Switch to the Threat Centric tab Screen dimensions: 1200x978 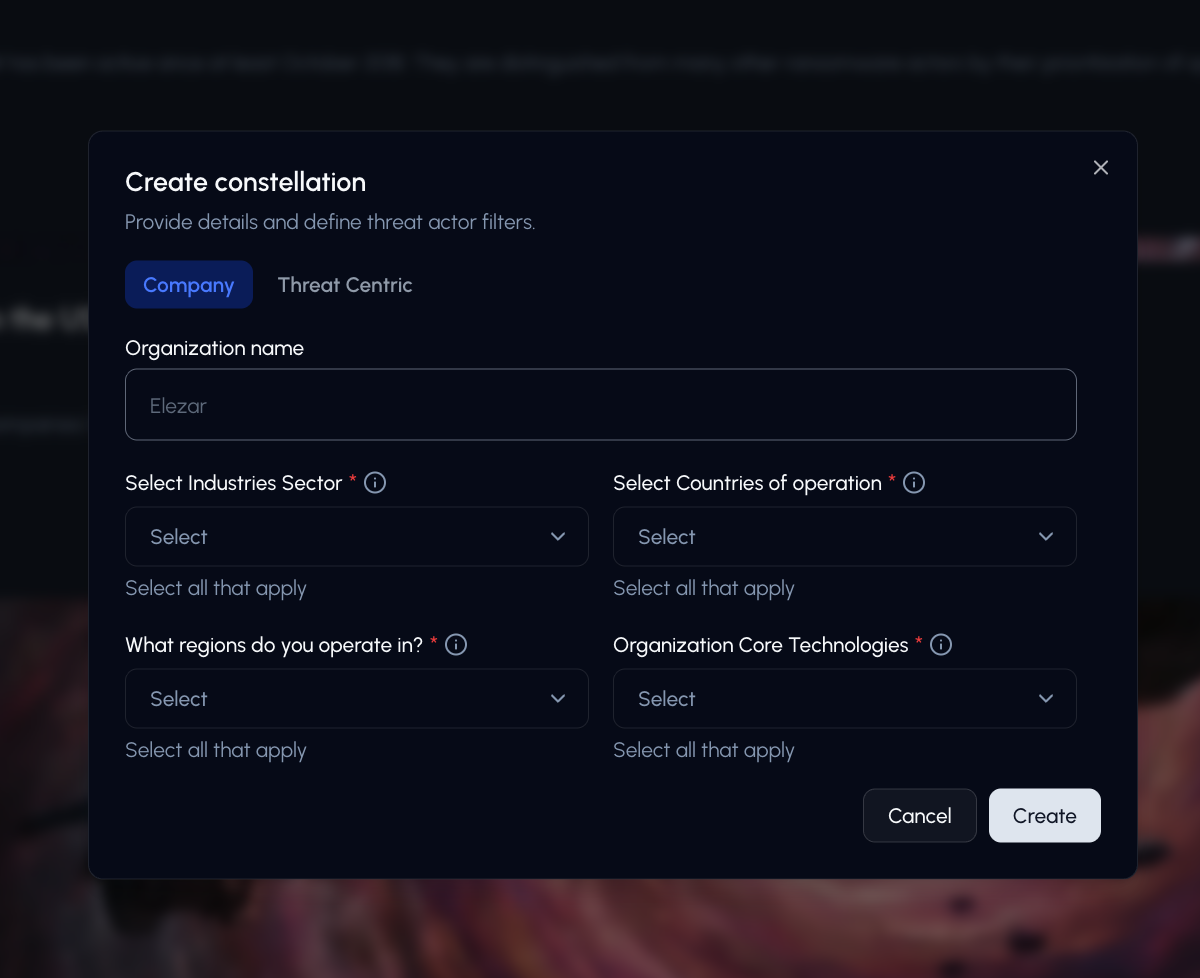coord(345,285)
